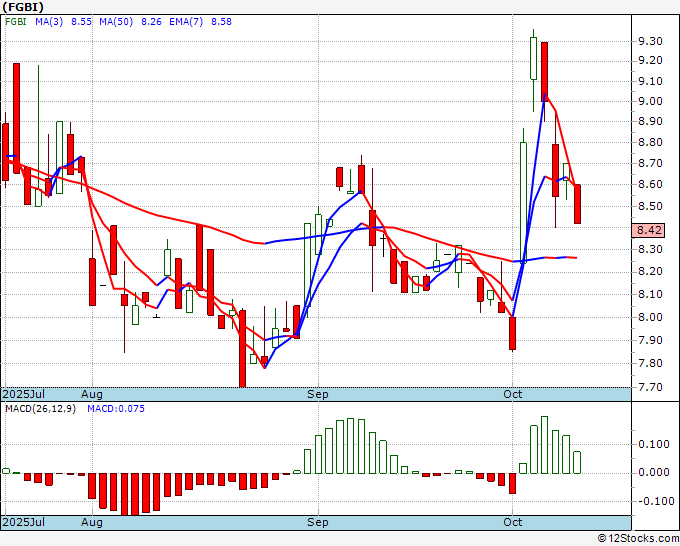
Task: Click the 9.10 price axis label
Action: pyautogui.click(x=650, y=81)
